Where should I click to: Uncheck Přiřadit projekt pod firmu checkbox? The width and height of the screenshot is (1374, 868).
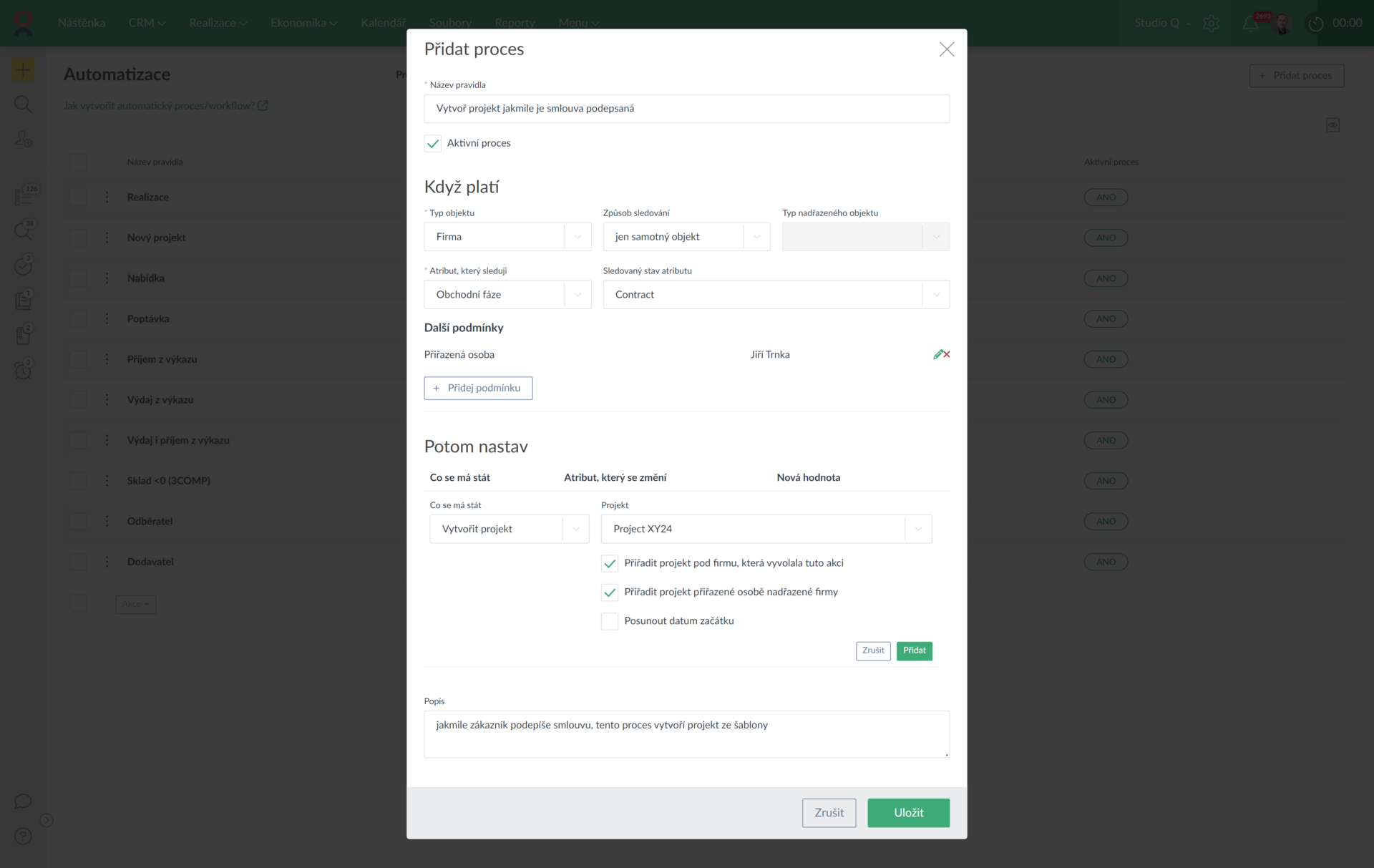point(609,564)
